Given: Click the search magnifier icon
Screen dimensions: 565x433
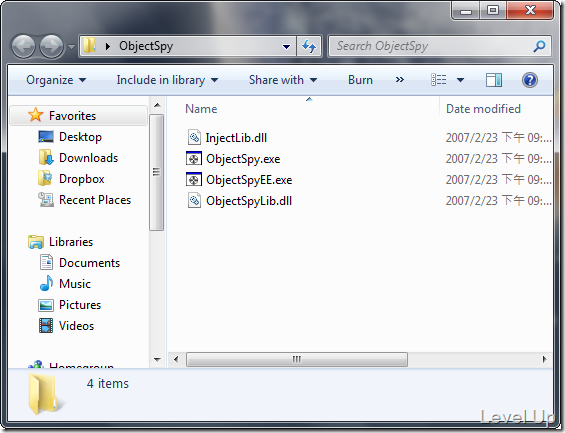Looking at the screenshot, I should coord(539,46).
